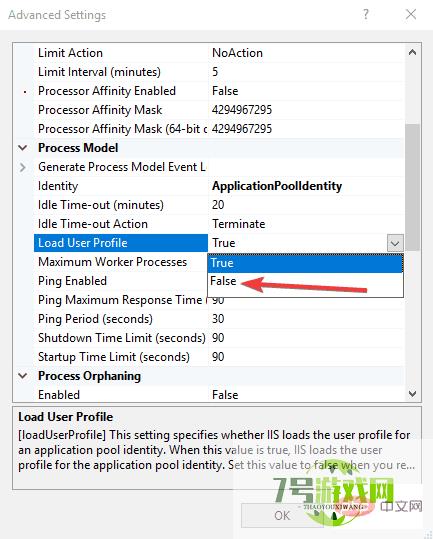The height and width of the screenshot is (539, 433).
Task: Open the Load User Profile dropdown arrow
Action: (x=395, y=243)
